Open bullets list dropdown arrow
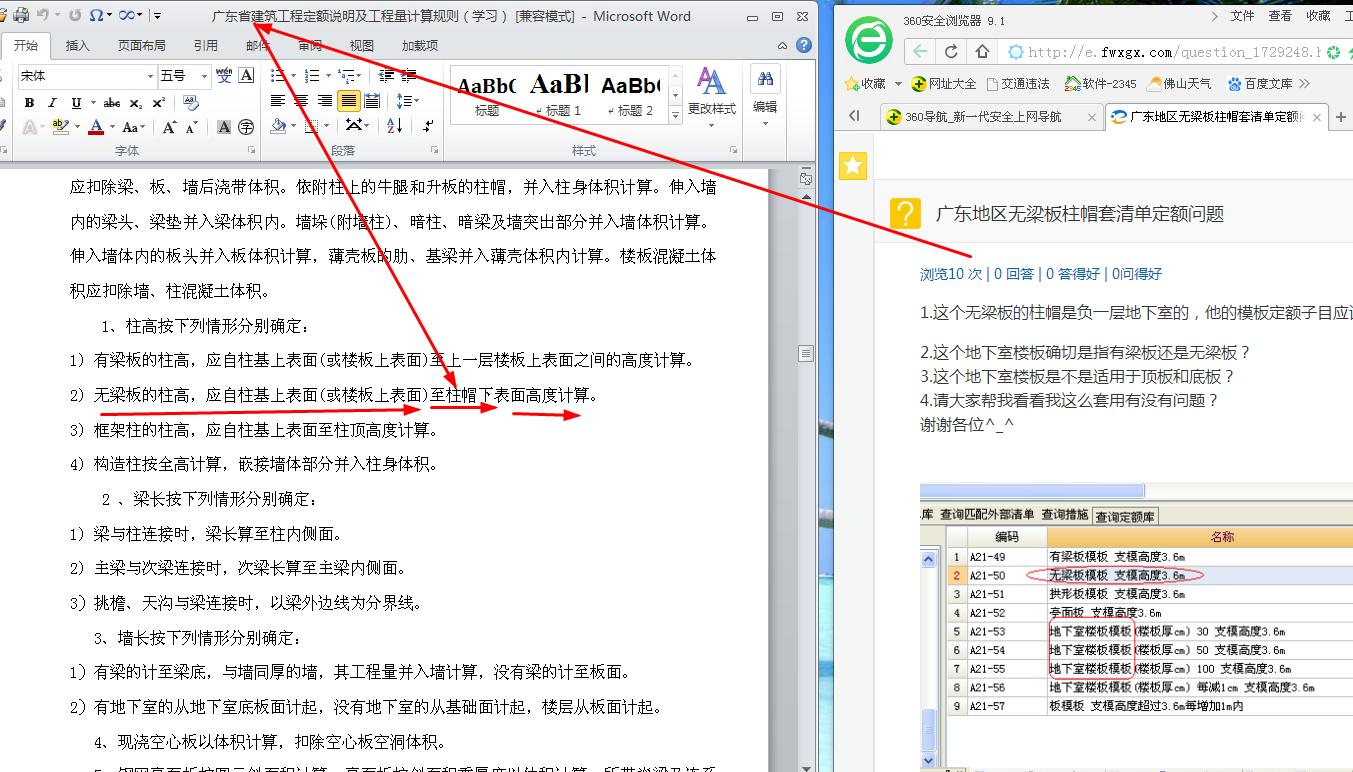Screen dimensions: 1353x772 click(292, 76)
